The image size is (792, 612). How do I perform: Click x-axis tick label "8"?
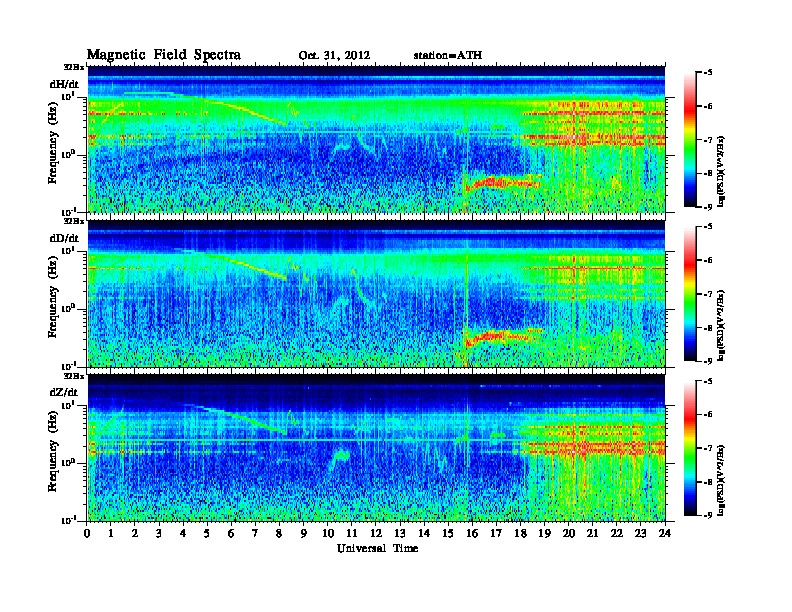pos(279,533)
